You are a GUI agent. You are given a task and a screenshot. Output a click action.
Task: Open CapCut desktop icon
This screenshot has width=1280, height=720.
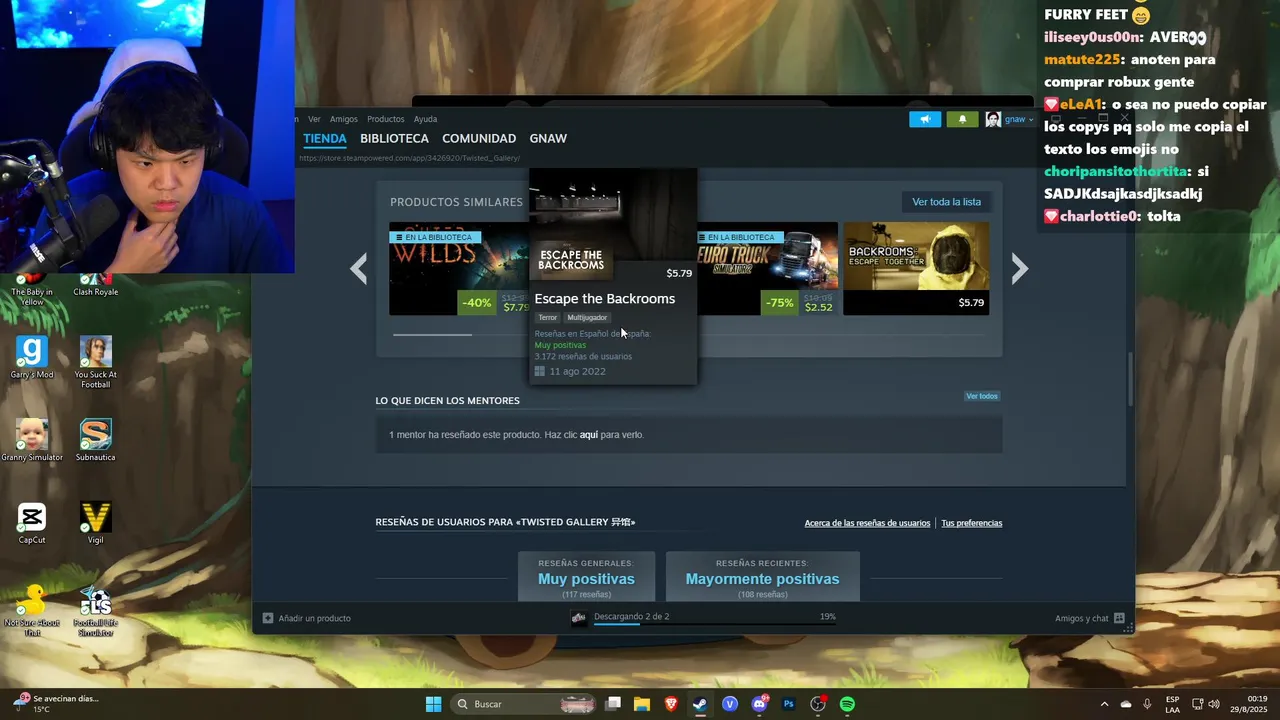coord(32,523)
